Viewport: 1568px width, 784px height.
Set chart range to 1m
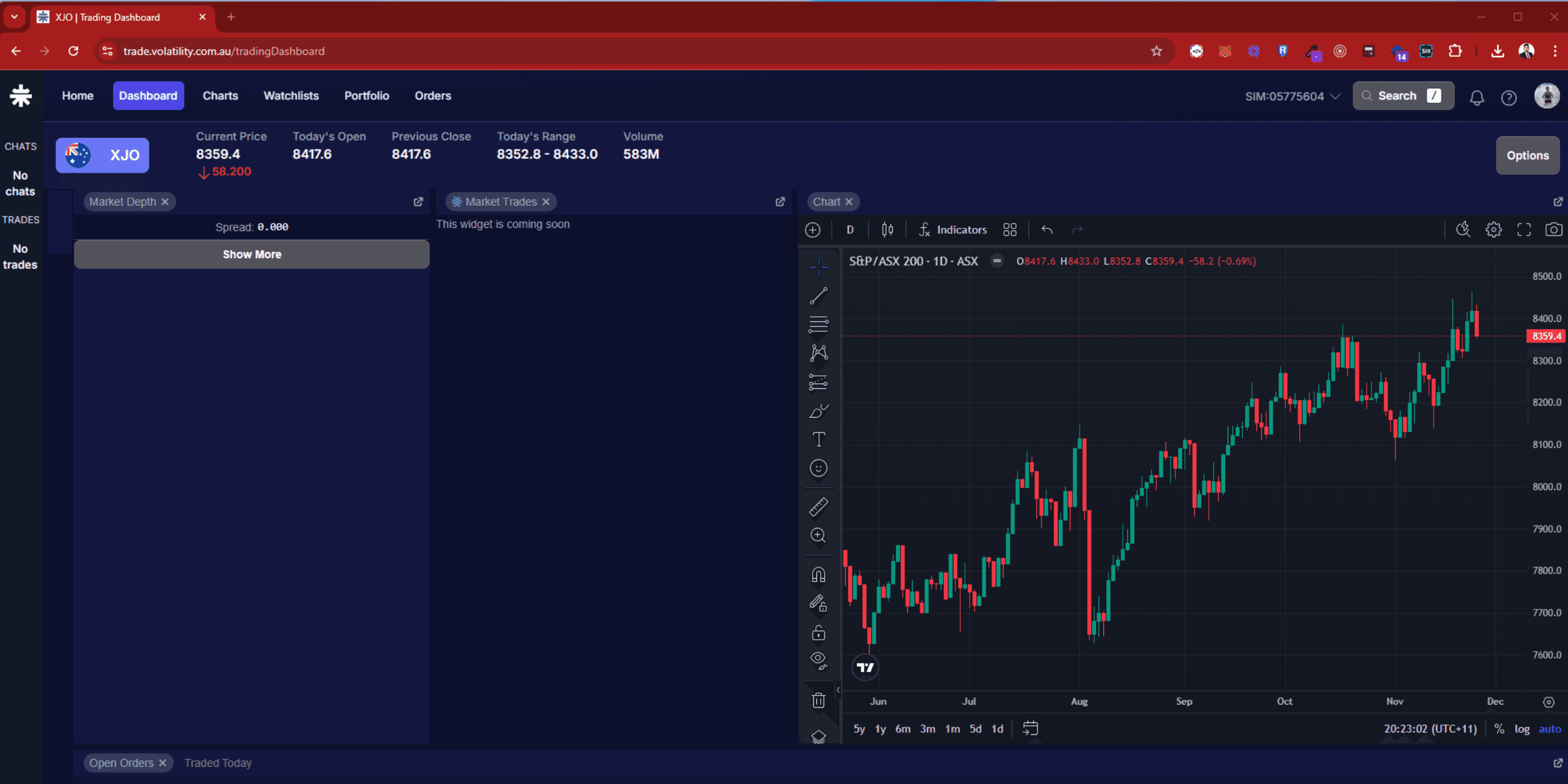(x=953, y=729)
